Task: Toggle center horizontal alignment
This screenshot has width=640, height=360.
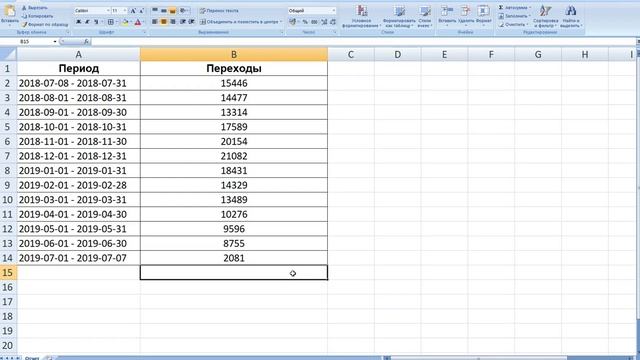Action: [x=164, y=22]
